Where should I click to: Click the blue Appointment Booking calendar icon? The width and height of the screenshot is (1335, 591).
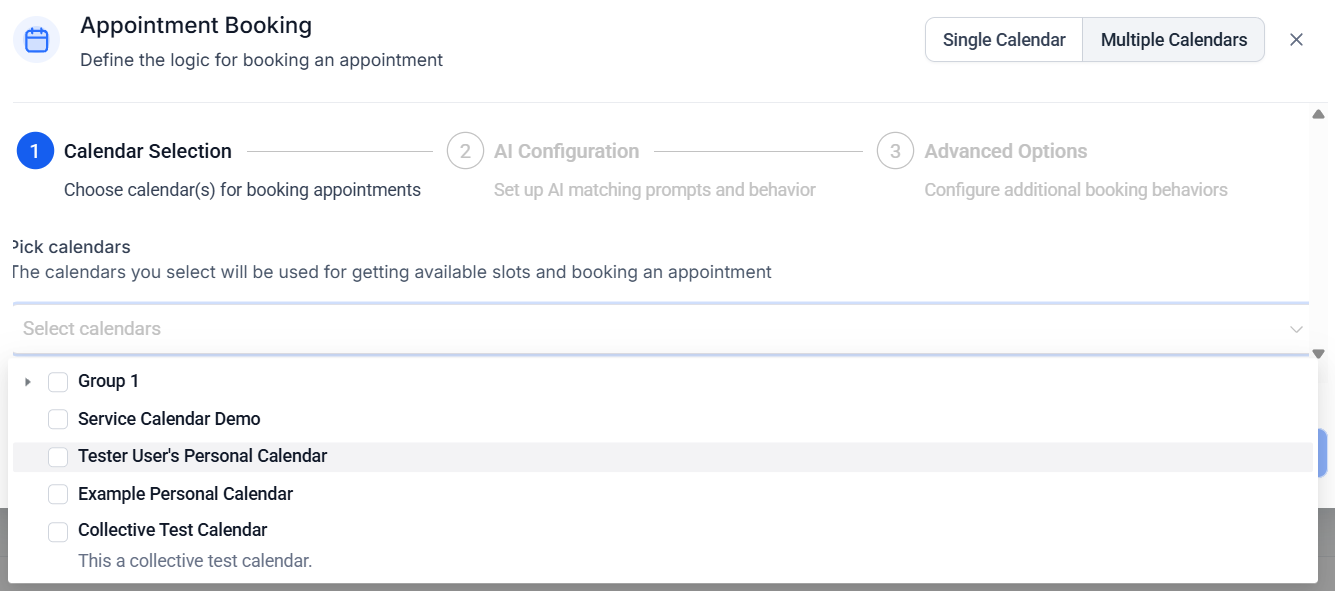pos(36,39)
